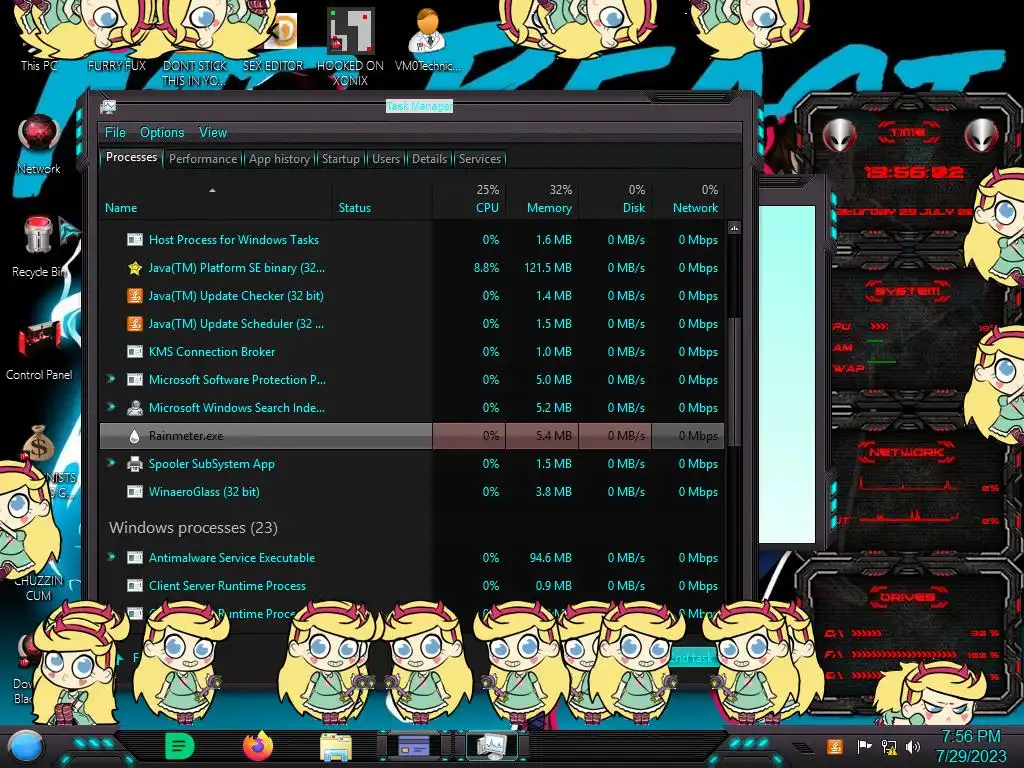Expand the Spooler SubSystem App entry

[111, 463]
